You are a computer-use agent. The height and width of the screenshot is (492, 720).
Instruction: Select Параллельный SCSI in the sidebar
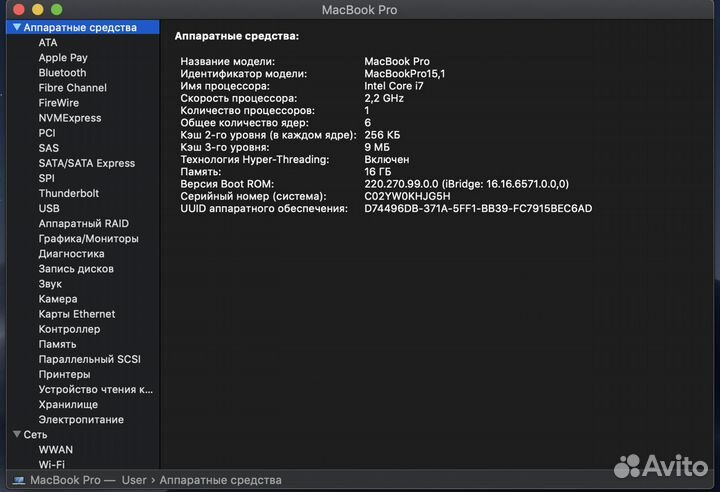tap(90, 359)
